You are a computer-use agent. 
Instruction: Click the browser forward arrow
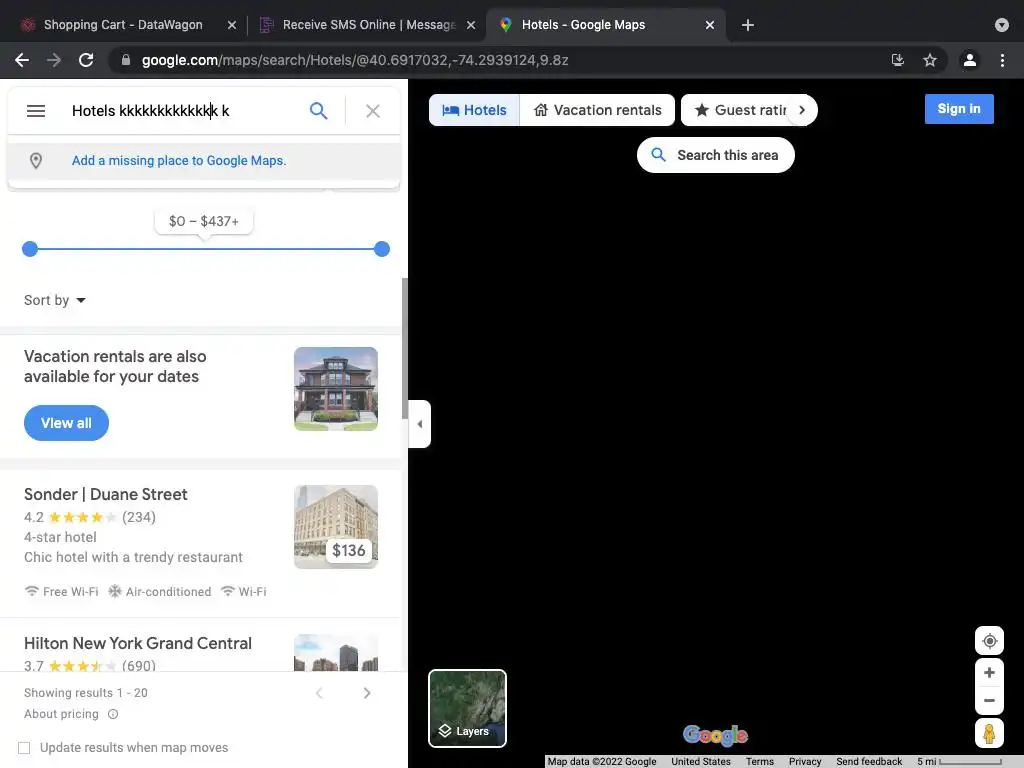54,60
